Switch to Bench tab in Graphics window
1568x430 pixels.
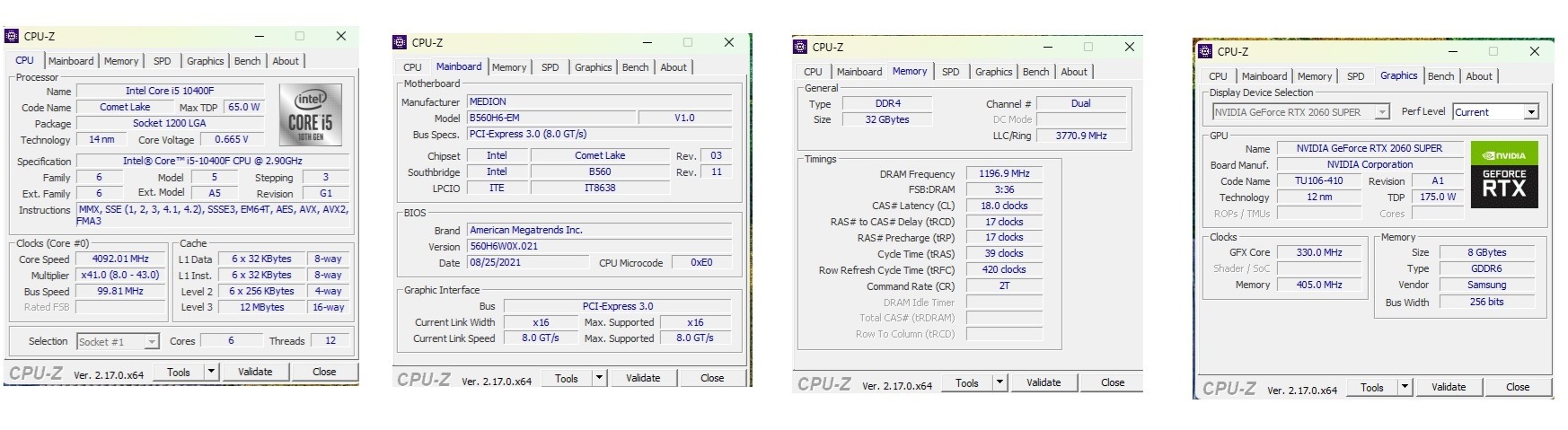1441,76
